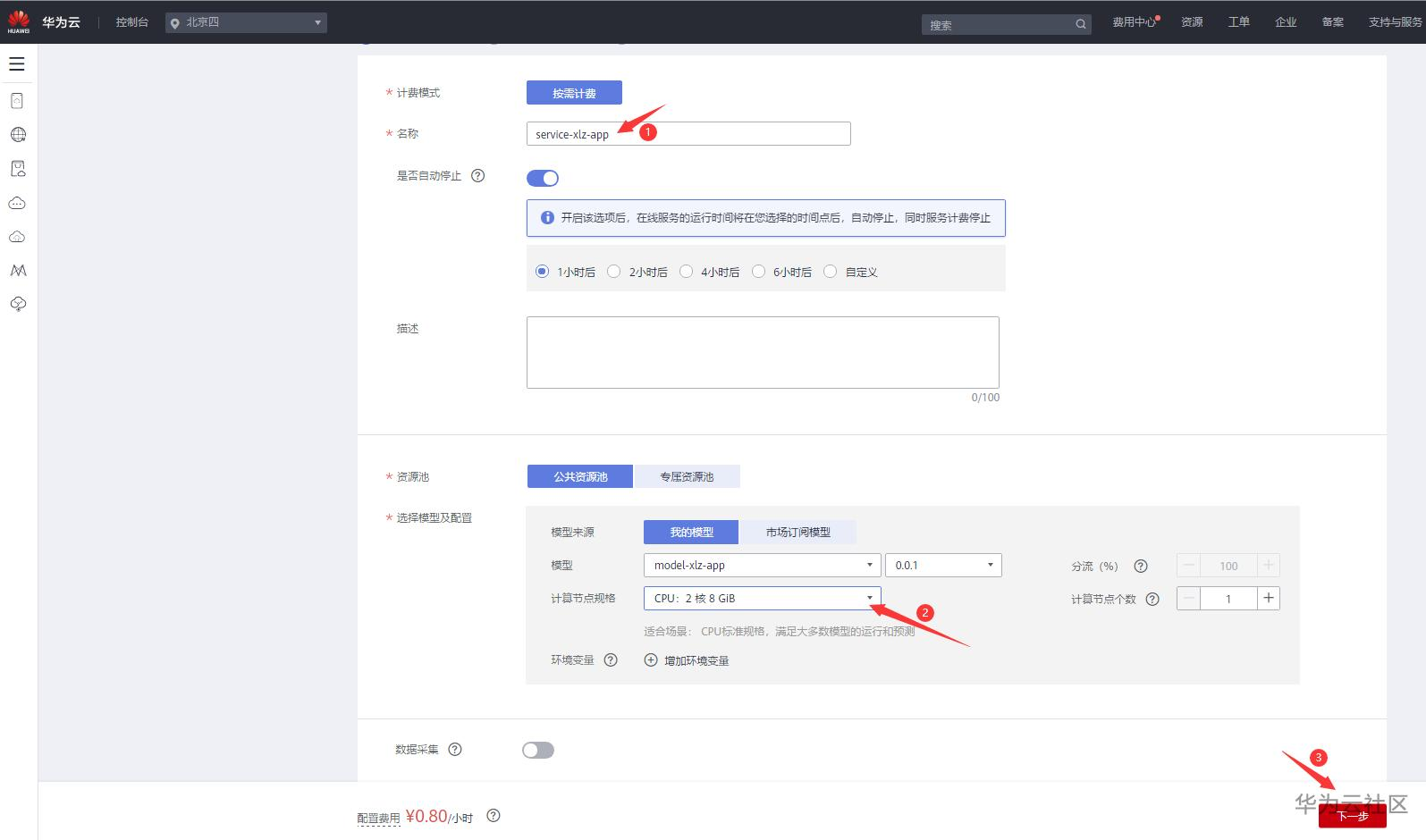Image resolution: width=1426 pixels, height=840 pixels.
Task: Click help icon next to 配置费用 price
Action: pos(494,815)
